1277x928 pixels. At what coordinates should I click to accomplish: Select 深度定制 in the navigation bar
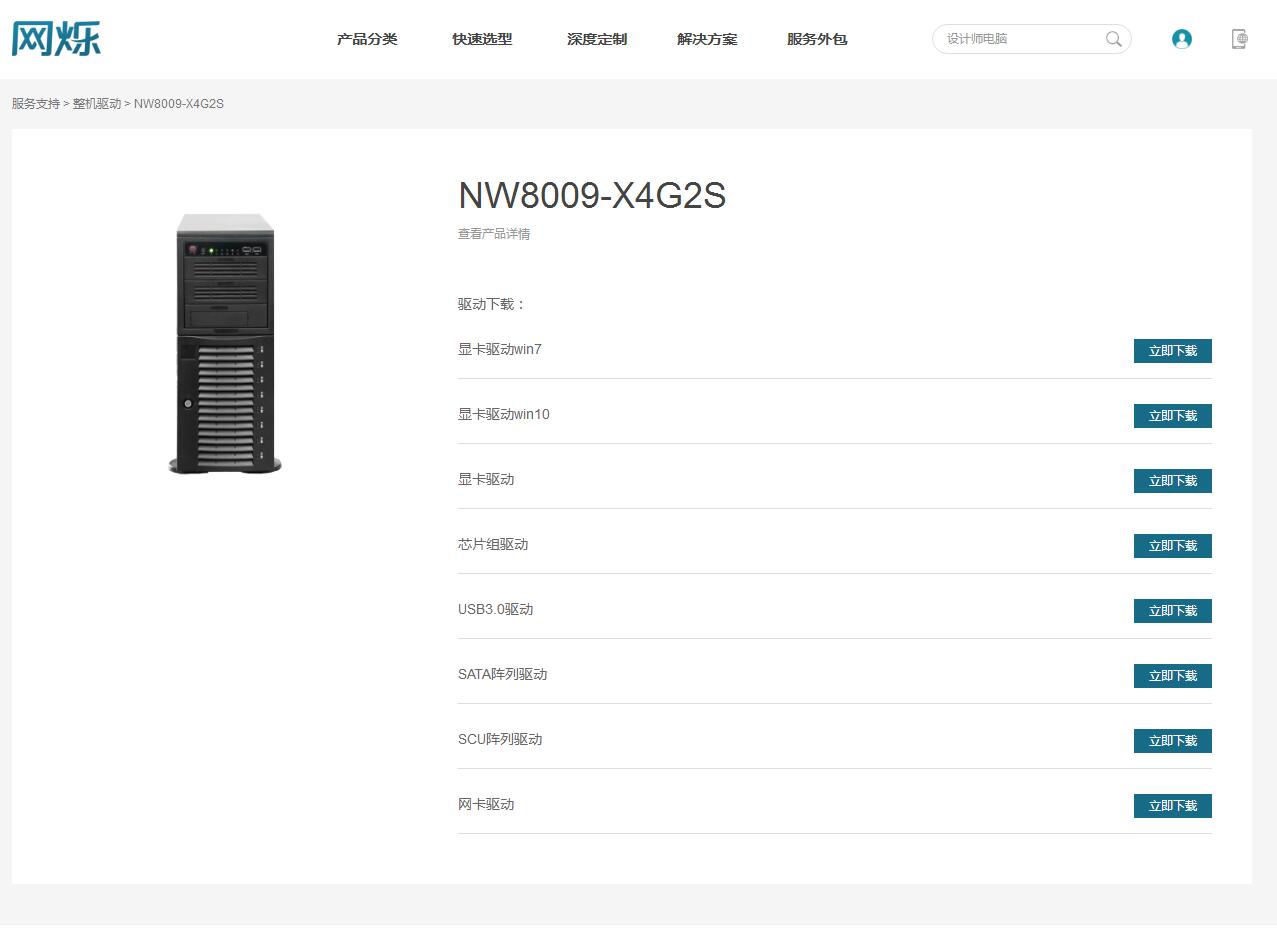(x=597, y=39)
